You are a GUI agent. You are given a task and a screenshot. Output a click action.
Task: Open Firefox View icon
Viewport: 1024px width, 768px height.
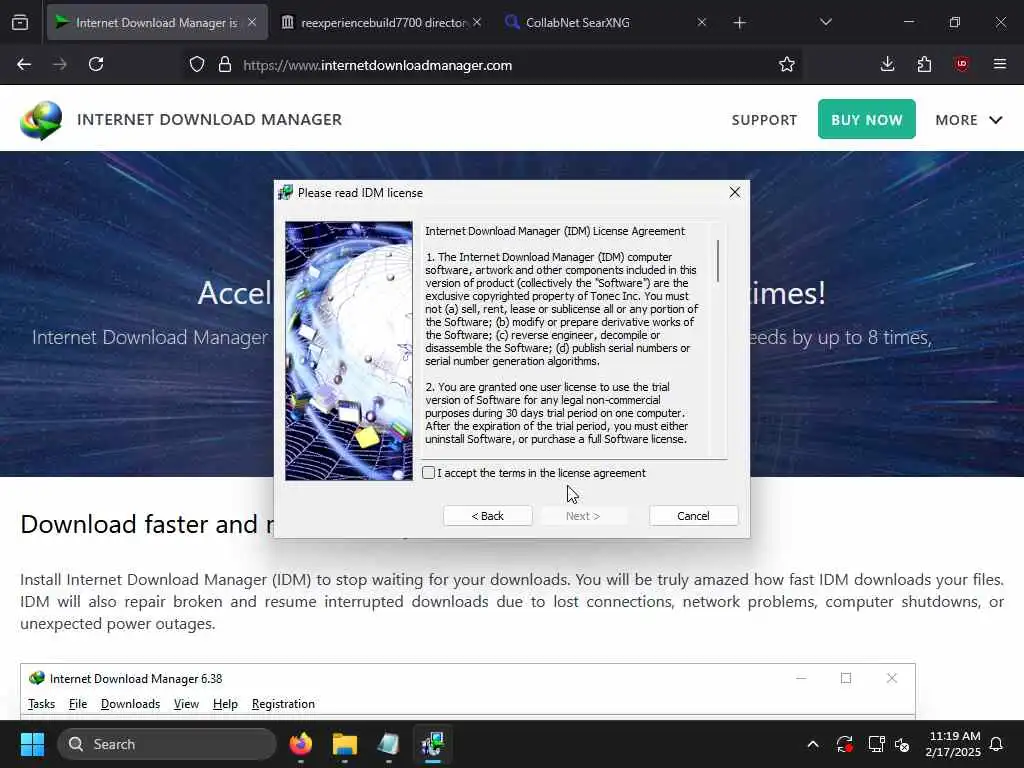coord(20,23)
